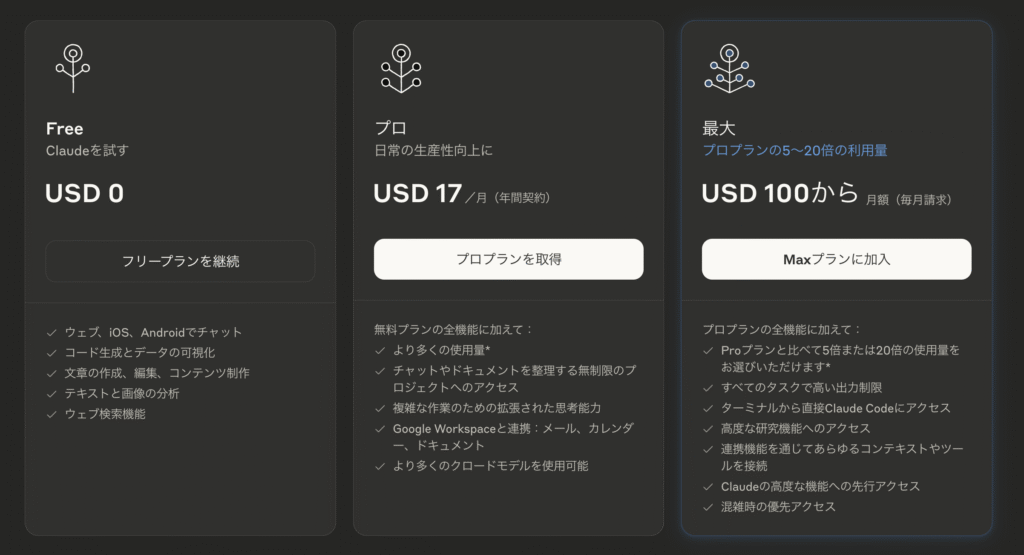Click the USD 100から price label
This screenshot has width=1024, height=555.
(780, 193)
